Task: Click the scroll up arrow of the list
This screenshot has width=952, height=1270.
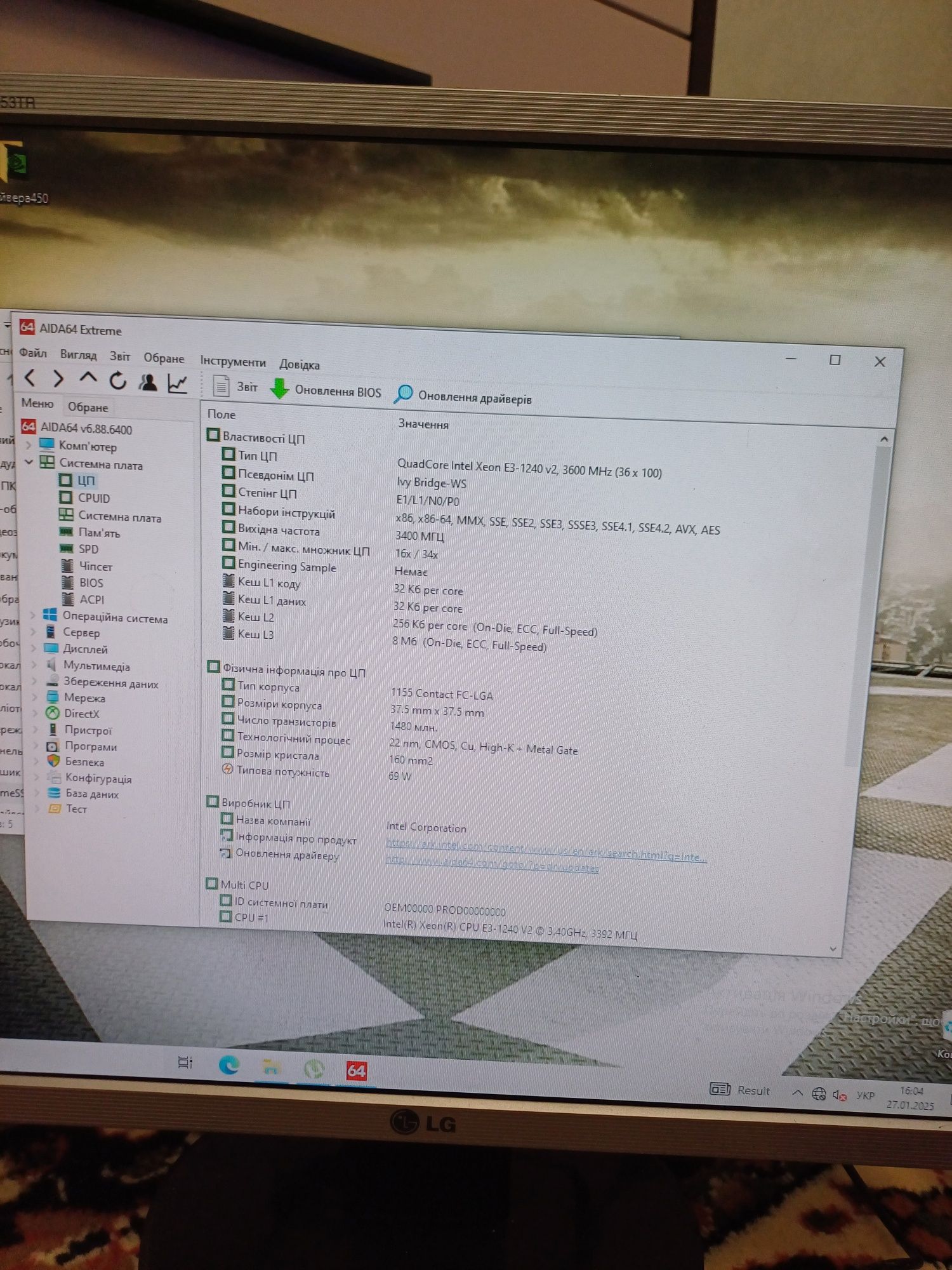Action: tap(885, 439)
